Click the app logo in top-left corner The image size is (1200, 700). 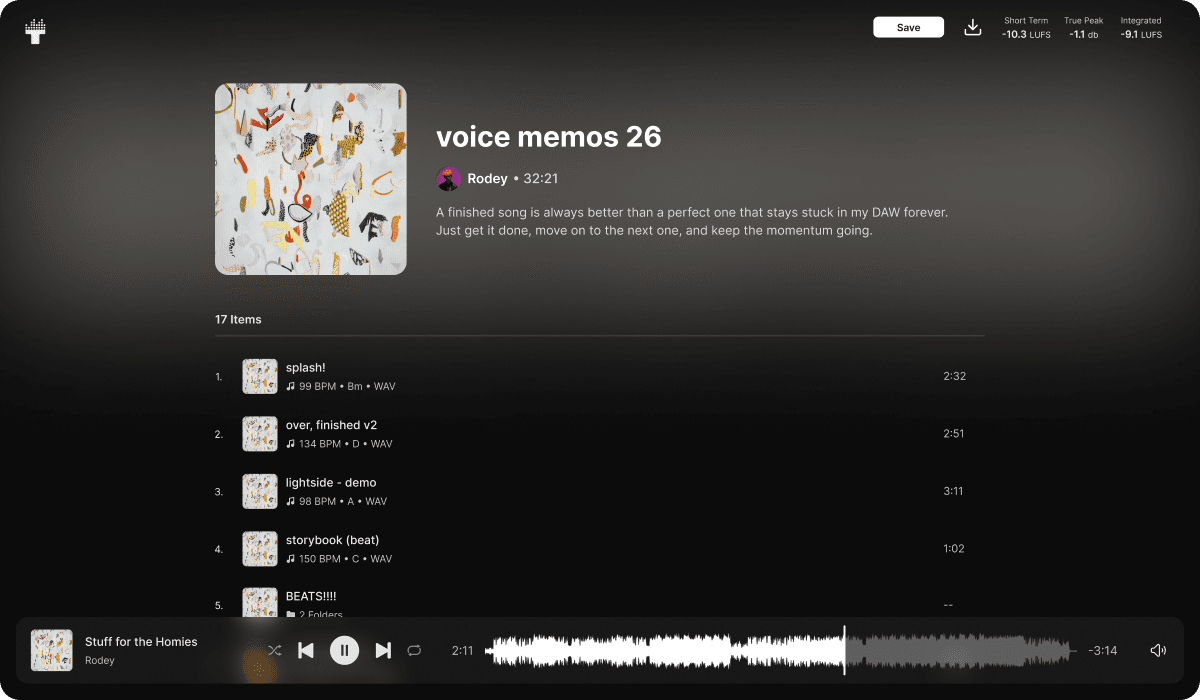[36, 30]
